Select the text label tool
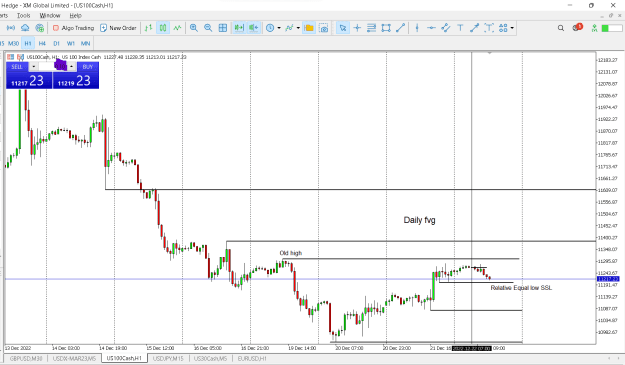This screenshot has height=365, width=625. point(489,28)
